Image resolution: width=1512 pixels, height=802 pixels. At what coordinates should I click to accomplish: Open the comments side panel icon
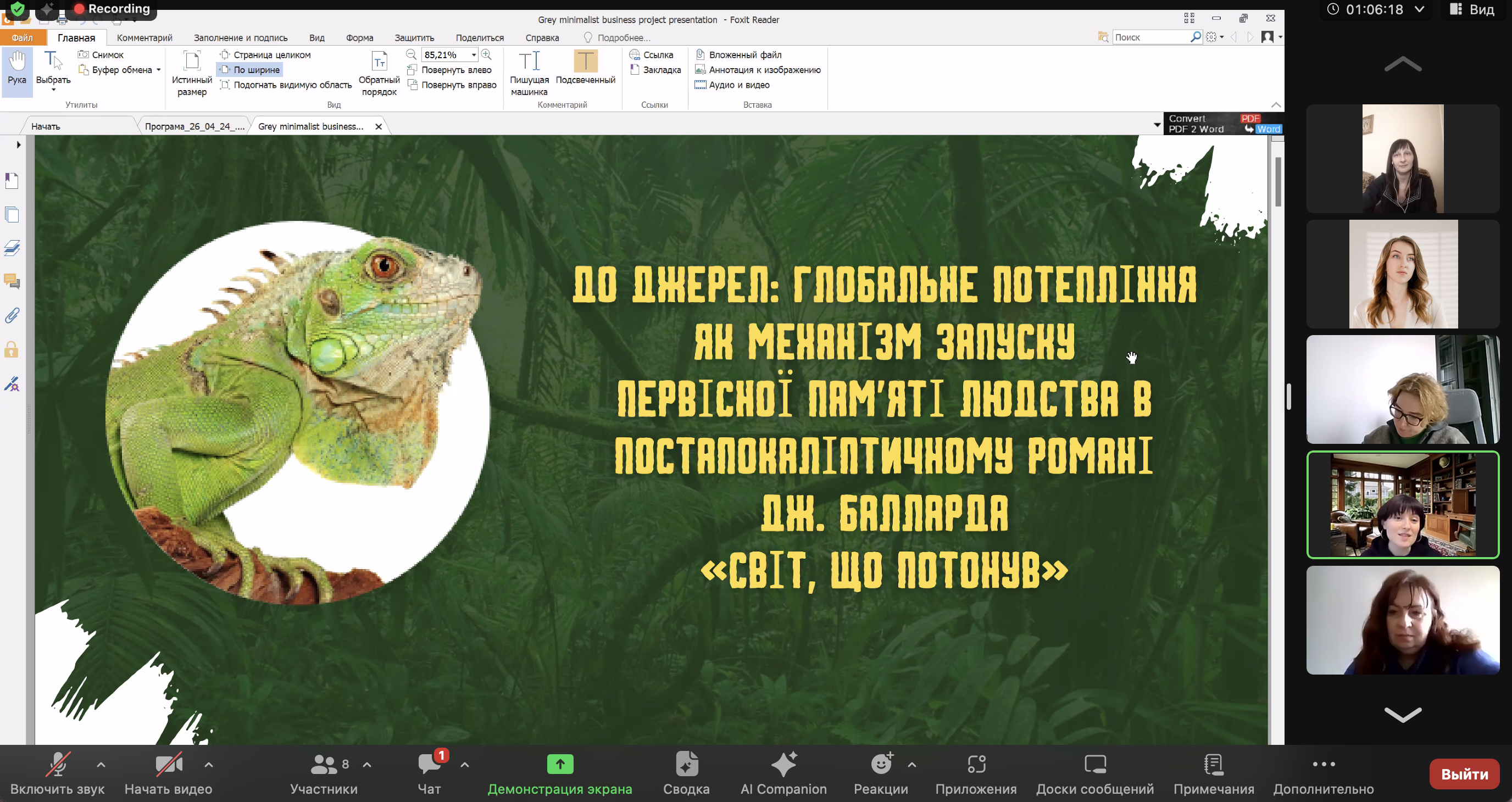[x=12, y=282]
